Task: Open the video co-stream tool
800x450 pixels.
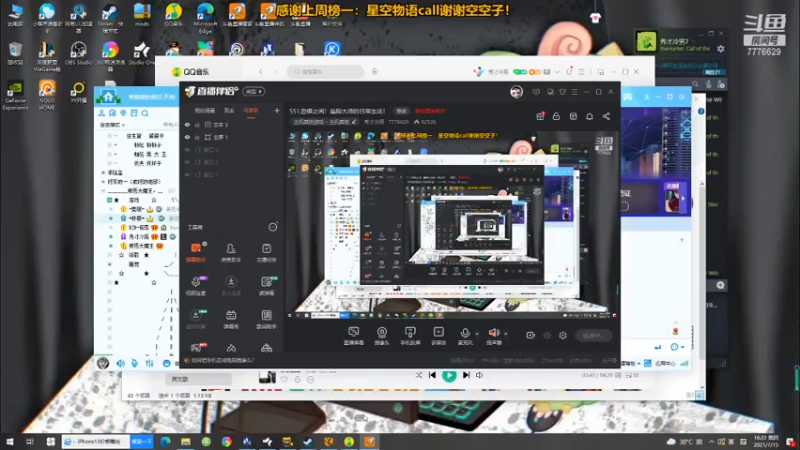Action: coord(196,285)
